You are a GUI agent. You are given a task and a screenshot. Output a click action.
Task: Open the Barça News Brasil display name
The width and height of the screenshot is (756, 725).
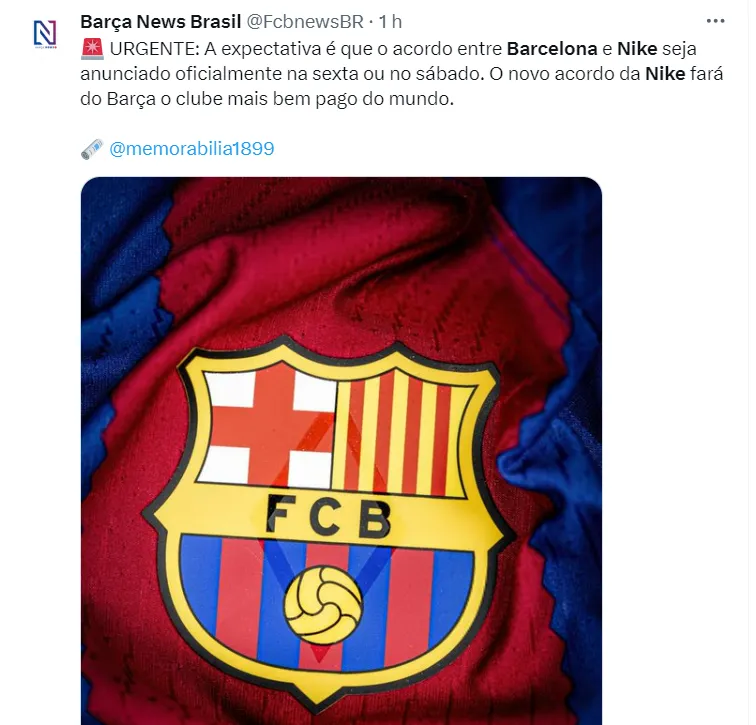click(x=160, y=21)
